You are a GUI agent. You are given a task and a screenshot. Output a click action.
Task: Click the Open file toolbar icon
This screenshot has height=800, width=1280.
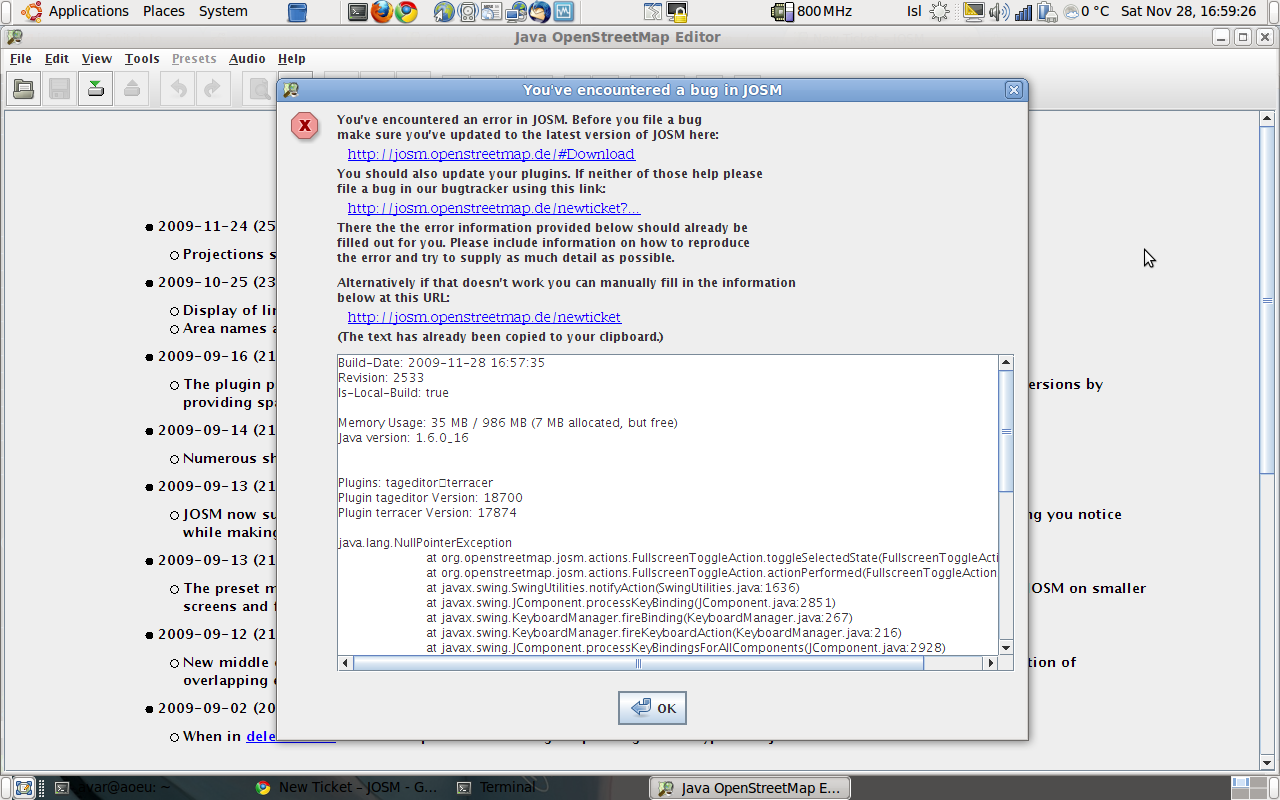tap(24, 89)
